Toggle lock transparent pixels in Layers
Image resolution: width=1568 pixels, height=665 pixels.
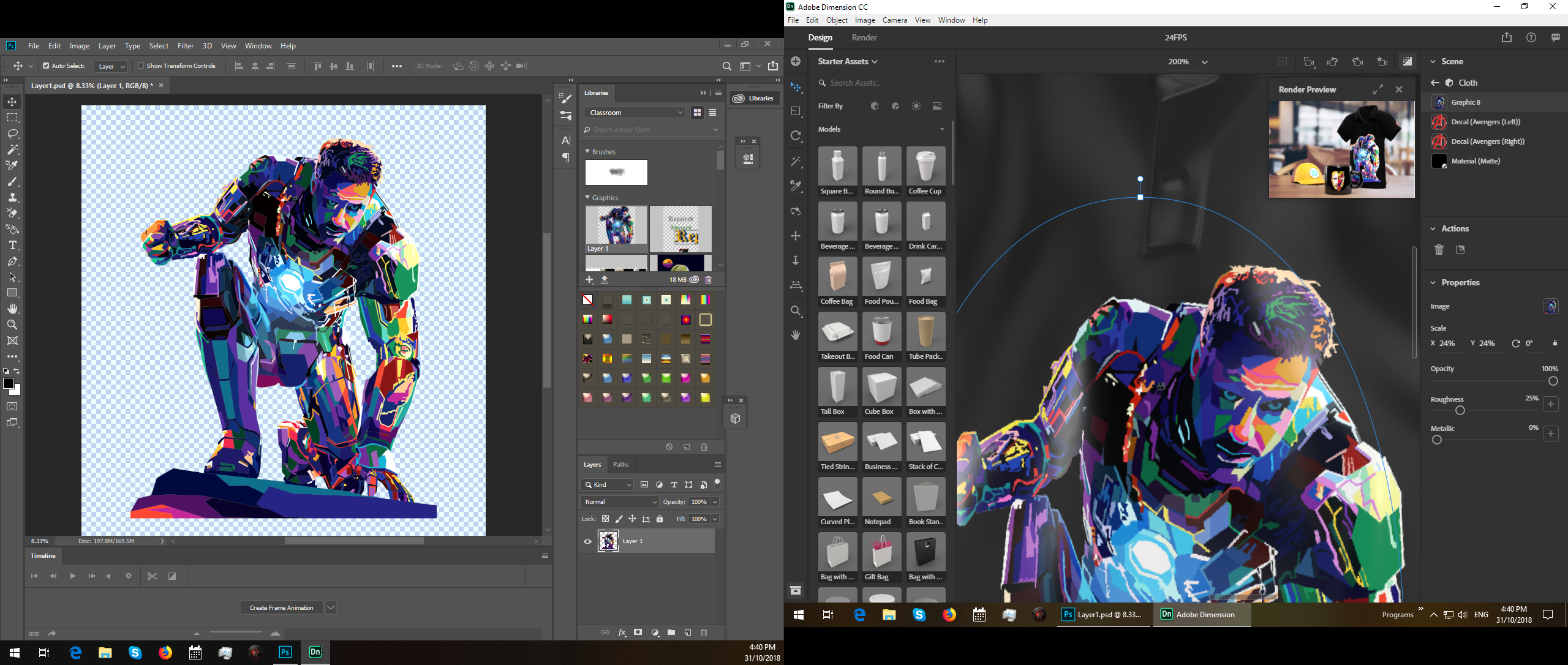pos(605,519)
